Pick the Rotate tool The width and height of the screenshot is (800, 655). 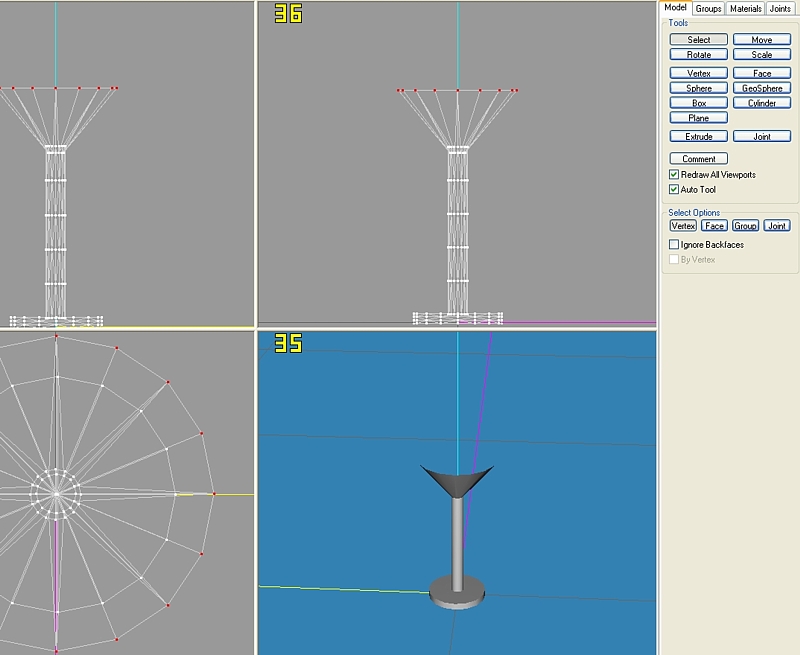[699, 55]
